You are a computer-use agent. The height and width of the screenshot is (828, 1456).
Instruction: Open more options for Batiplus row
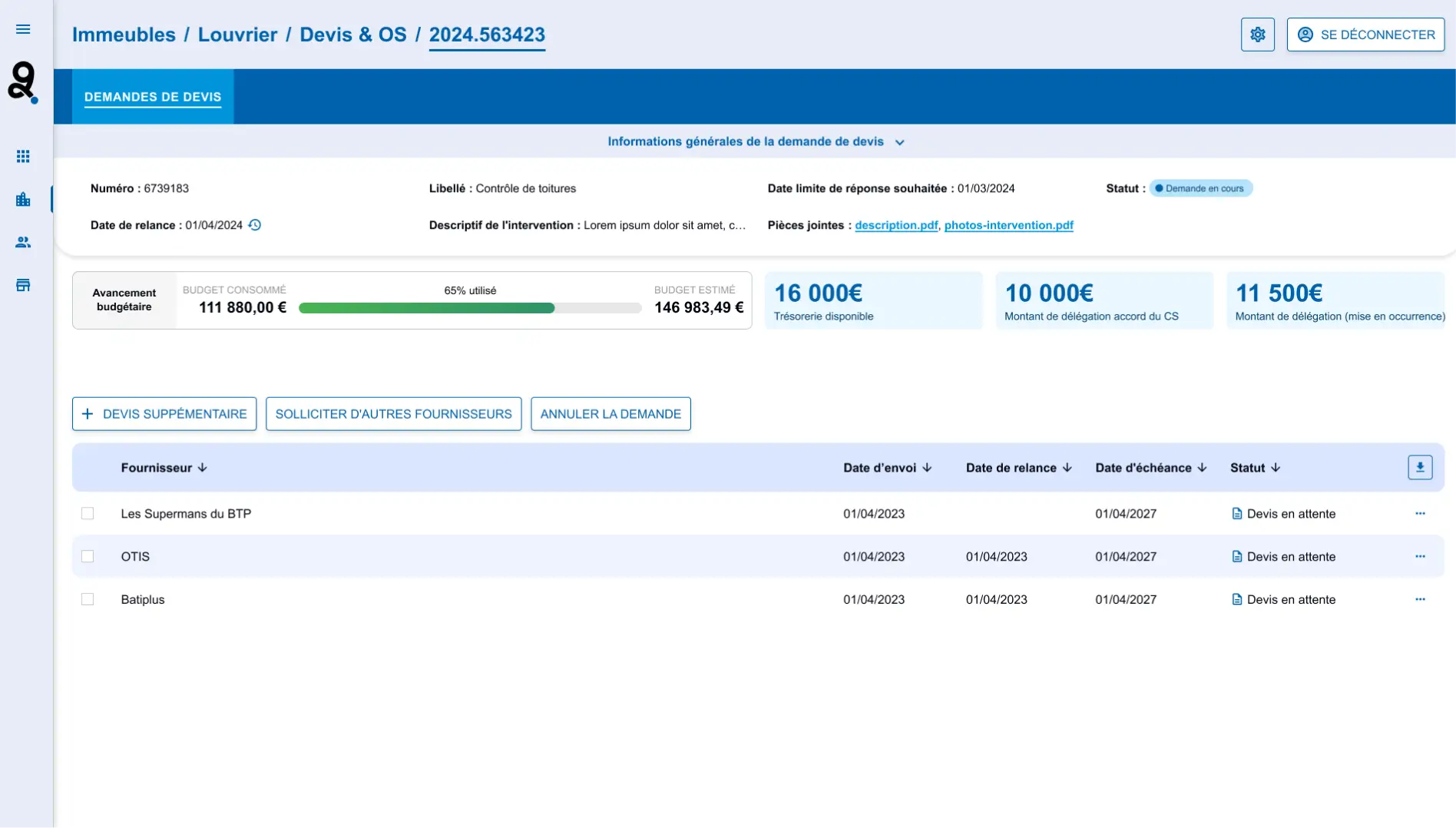pos(1420,599)
